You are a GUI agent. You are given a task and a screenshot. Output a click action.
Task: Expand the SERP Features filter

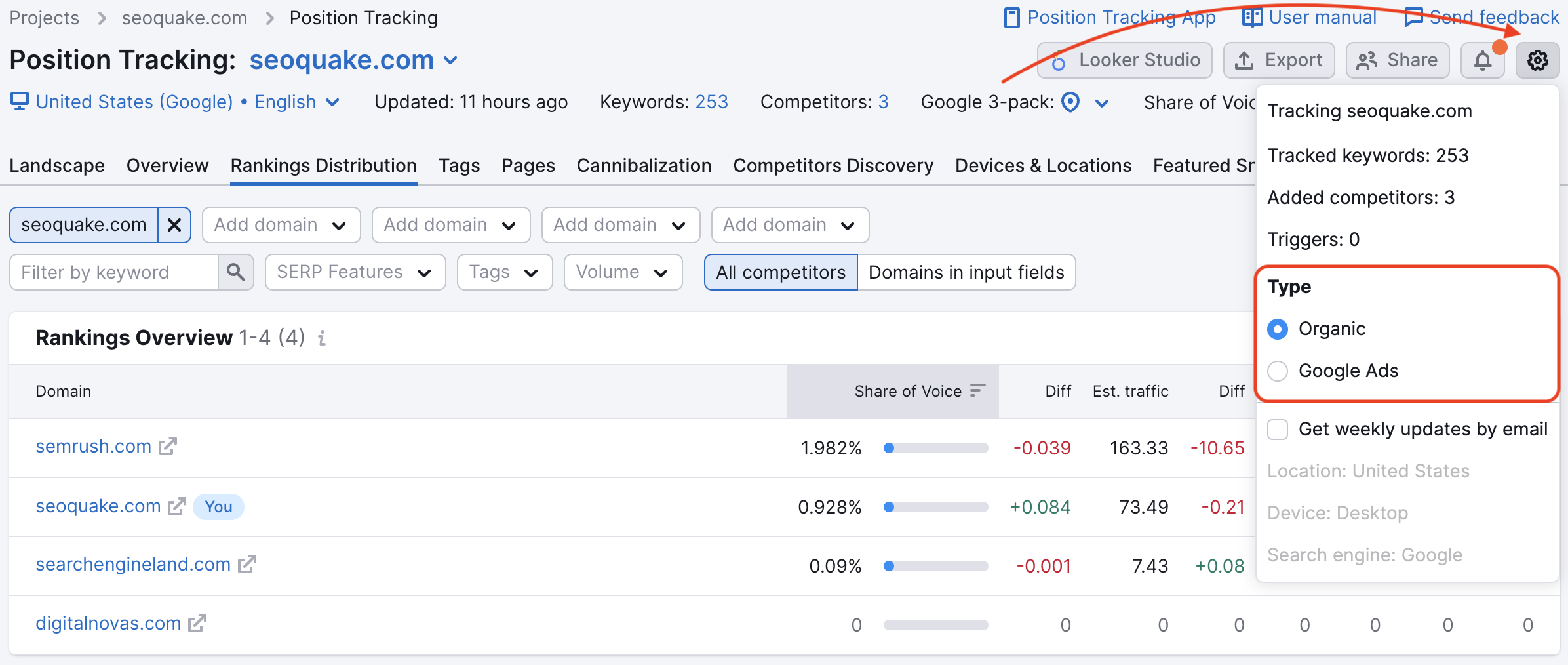pos(355,272)
